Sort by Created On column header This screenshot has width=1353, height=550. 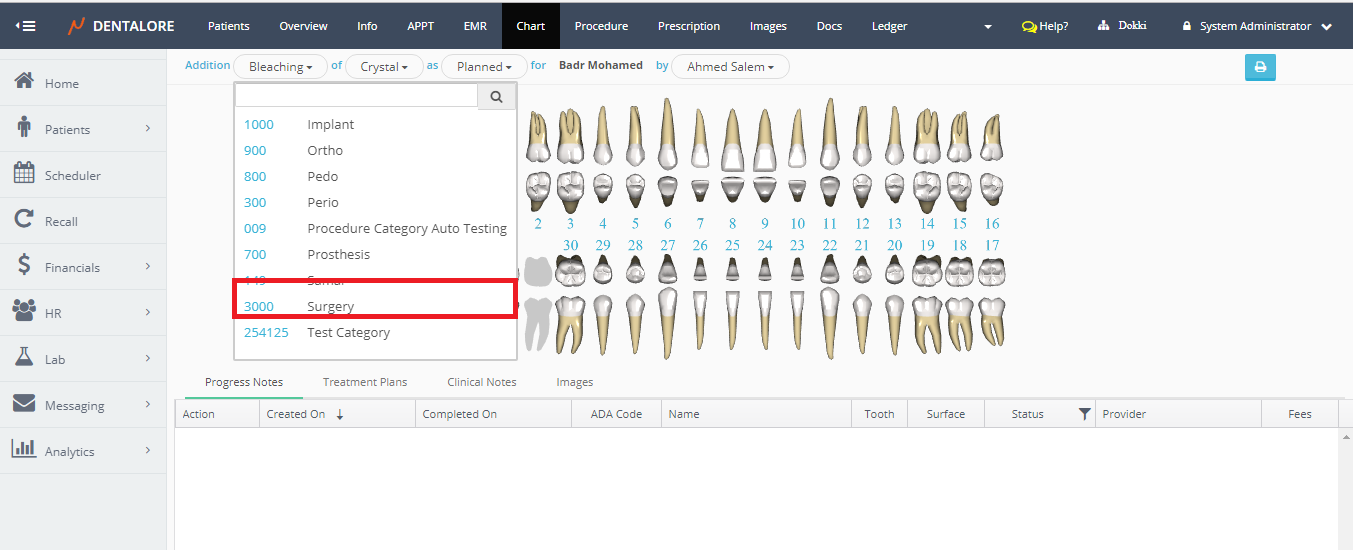[x=296, y=414]
